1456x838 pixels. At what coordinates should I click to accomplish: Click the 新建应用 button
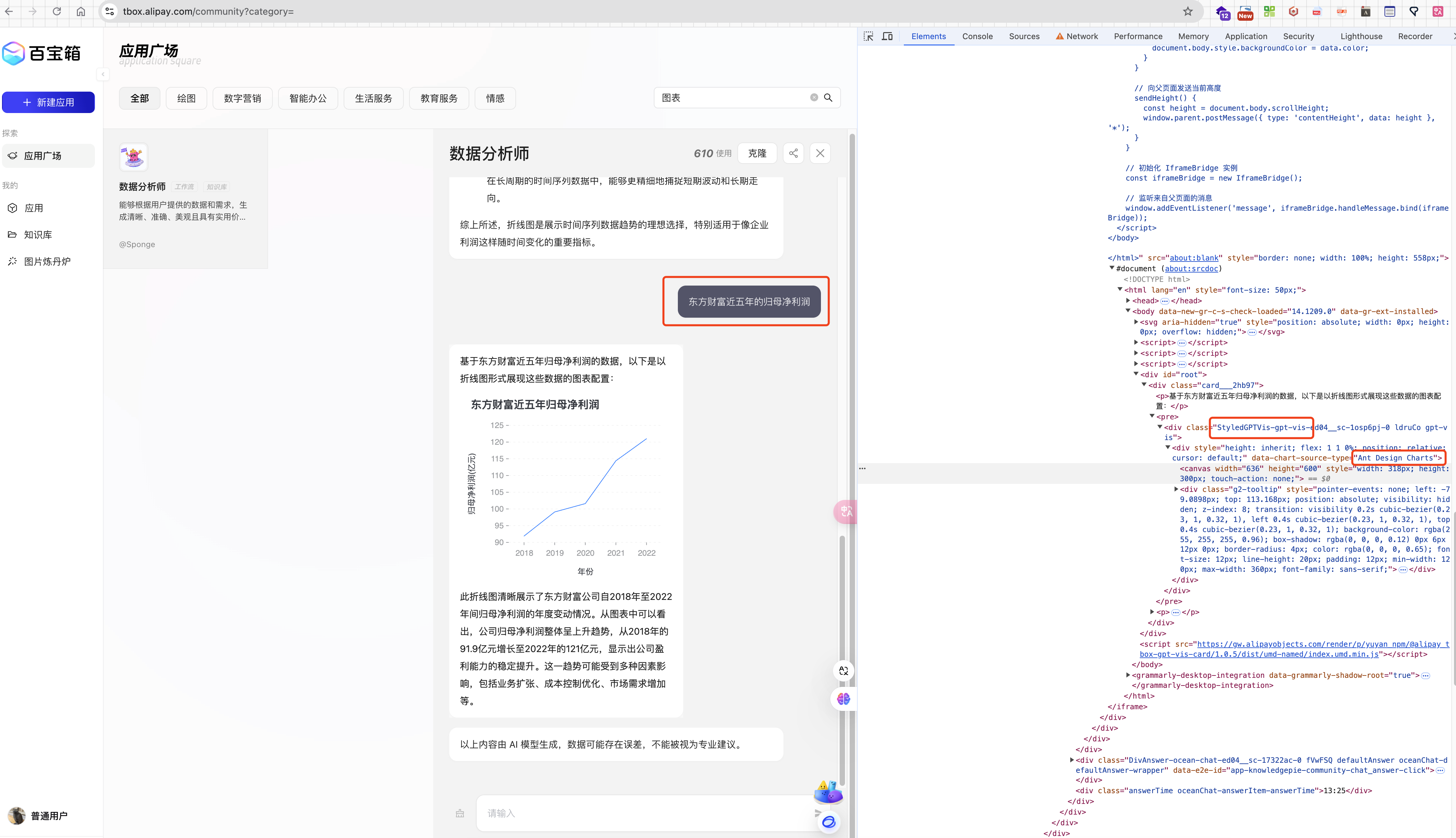[x=48, y=102]
